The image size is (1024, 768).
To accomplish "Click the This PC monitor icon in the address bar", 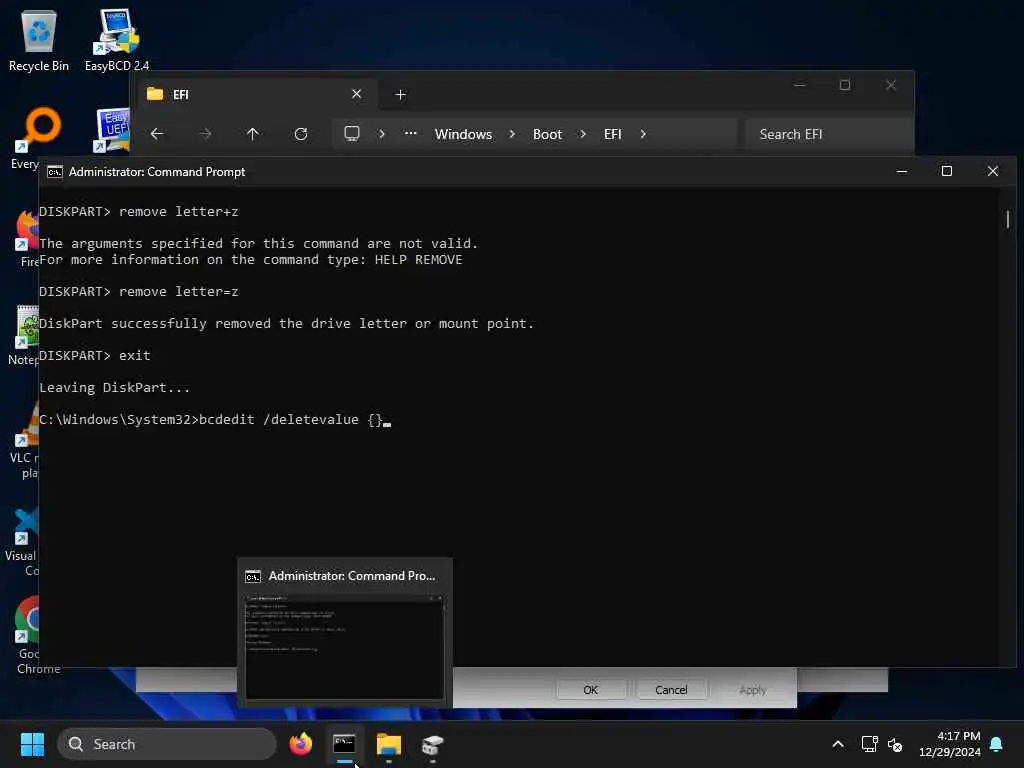I will coord(352,134).
